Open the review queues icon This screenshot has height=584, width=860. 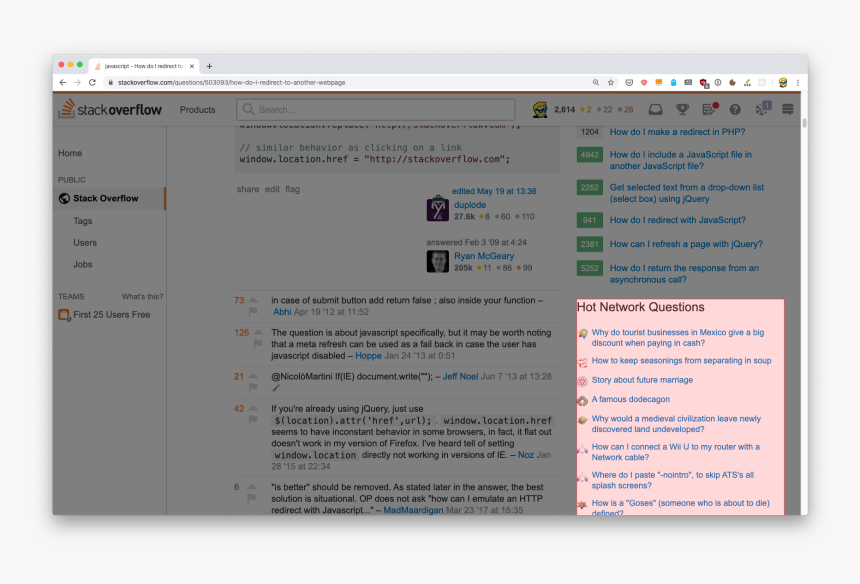(709, 109)
